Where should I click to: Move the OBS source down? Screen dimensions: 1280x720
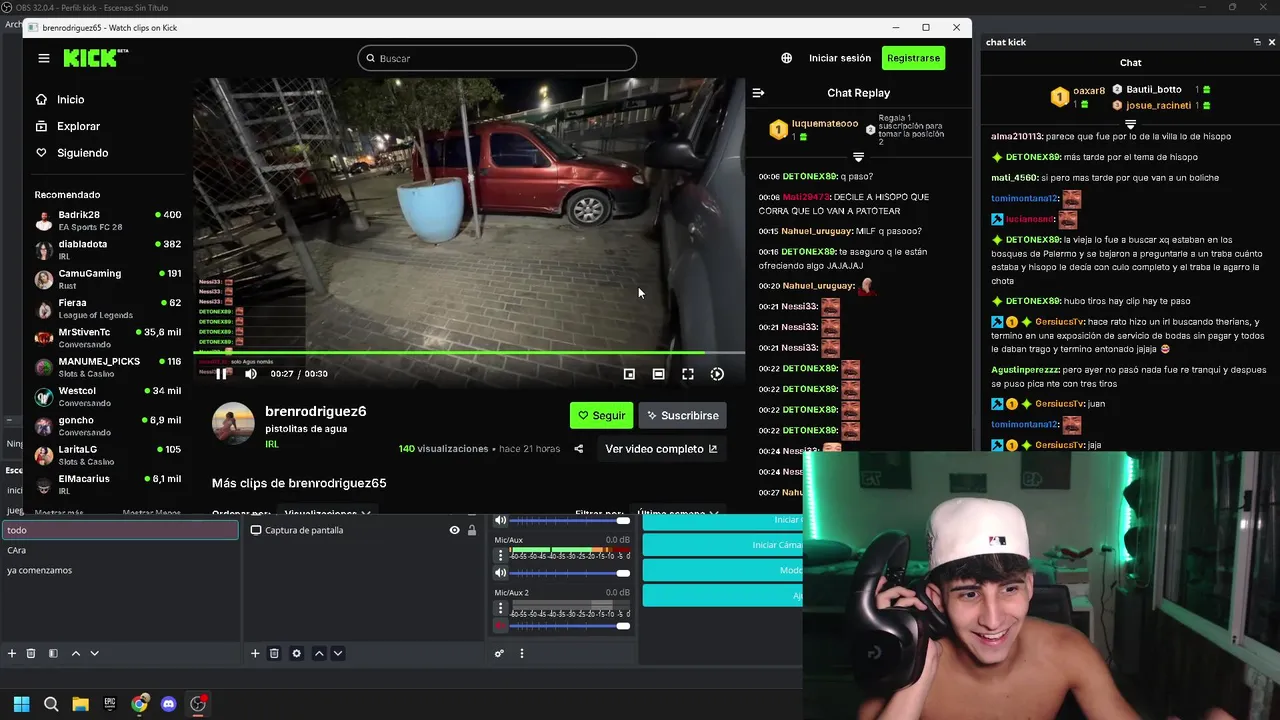(x=338, y=653)
